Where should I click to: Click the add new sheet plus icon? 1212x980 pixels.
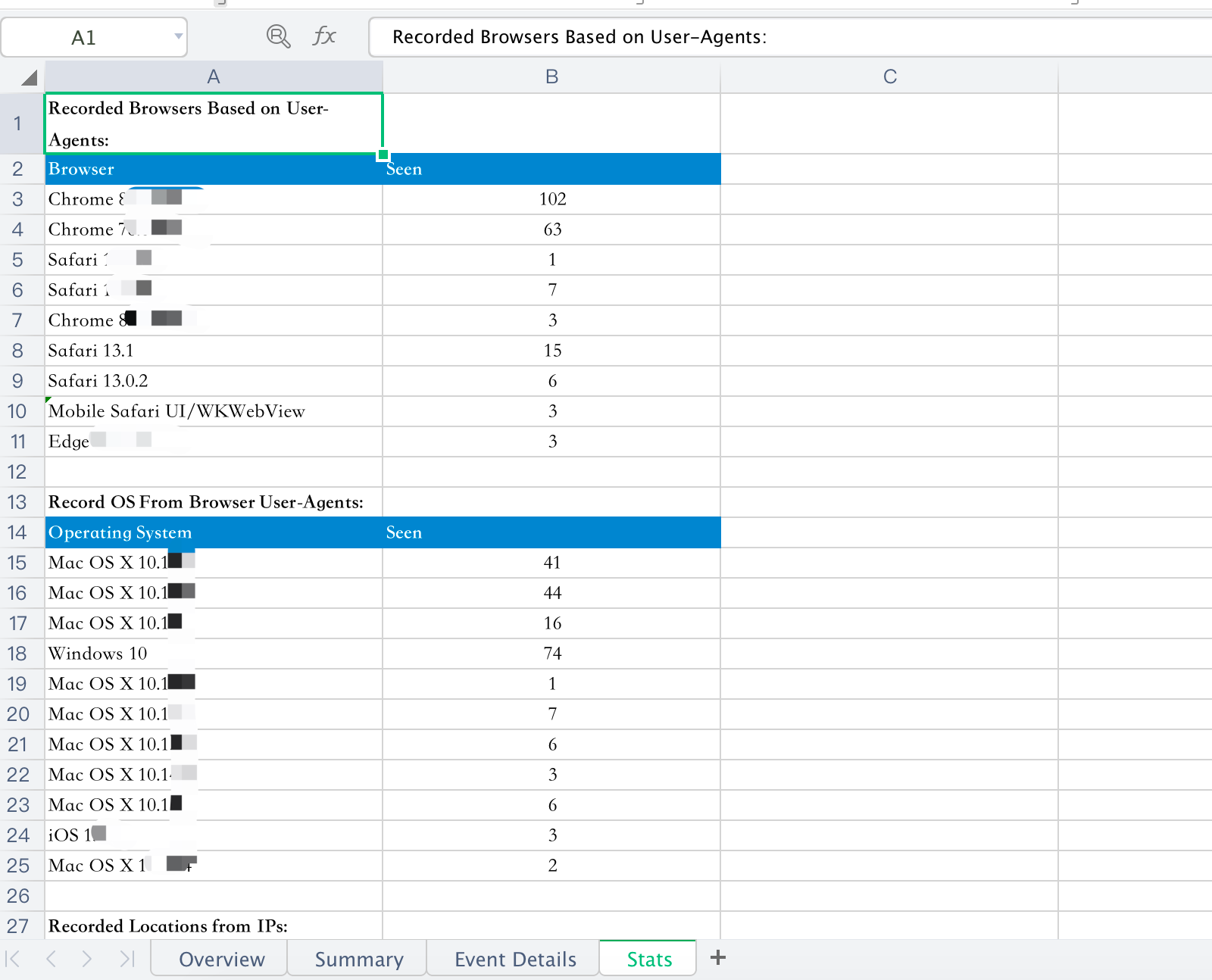(x=718, y=958)
